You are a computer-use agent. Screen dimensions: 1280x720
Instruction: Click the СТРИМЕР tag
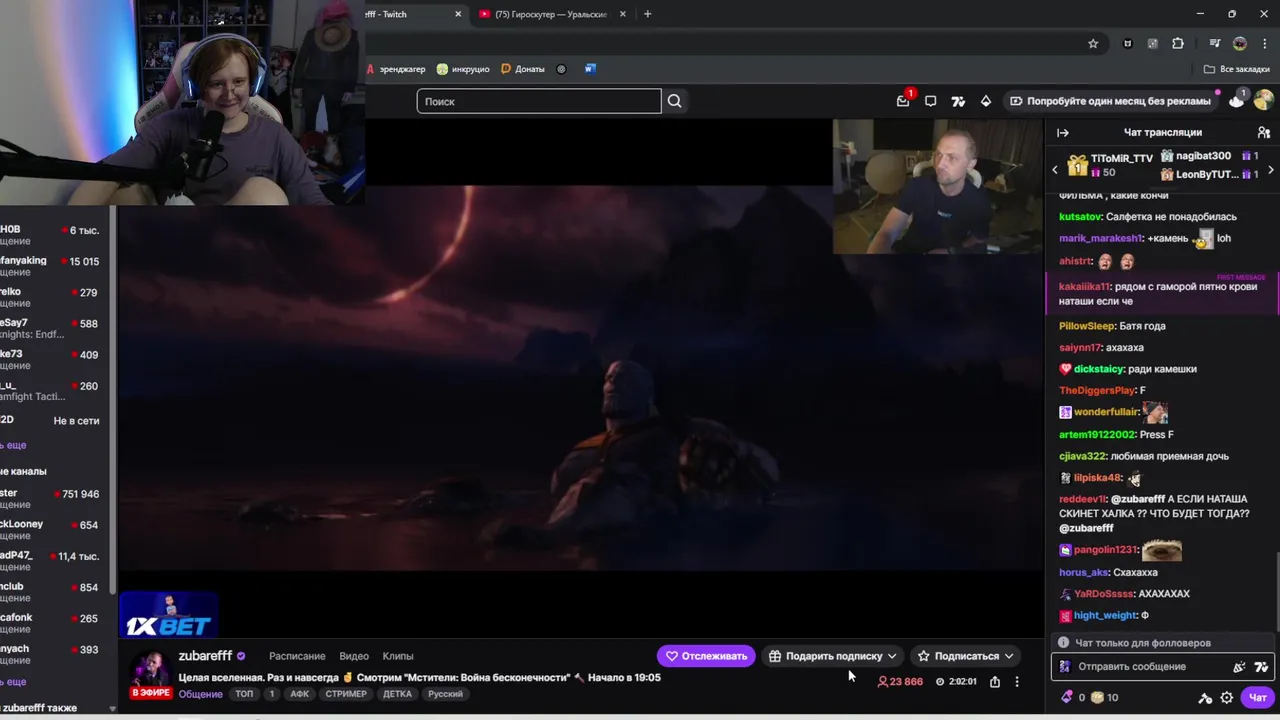point(346,694)
